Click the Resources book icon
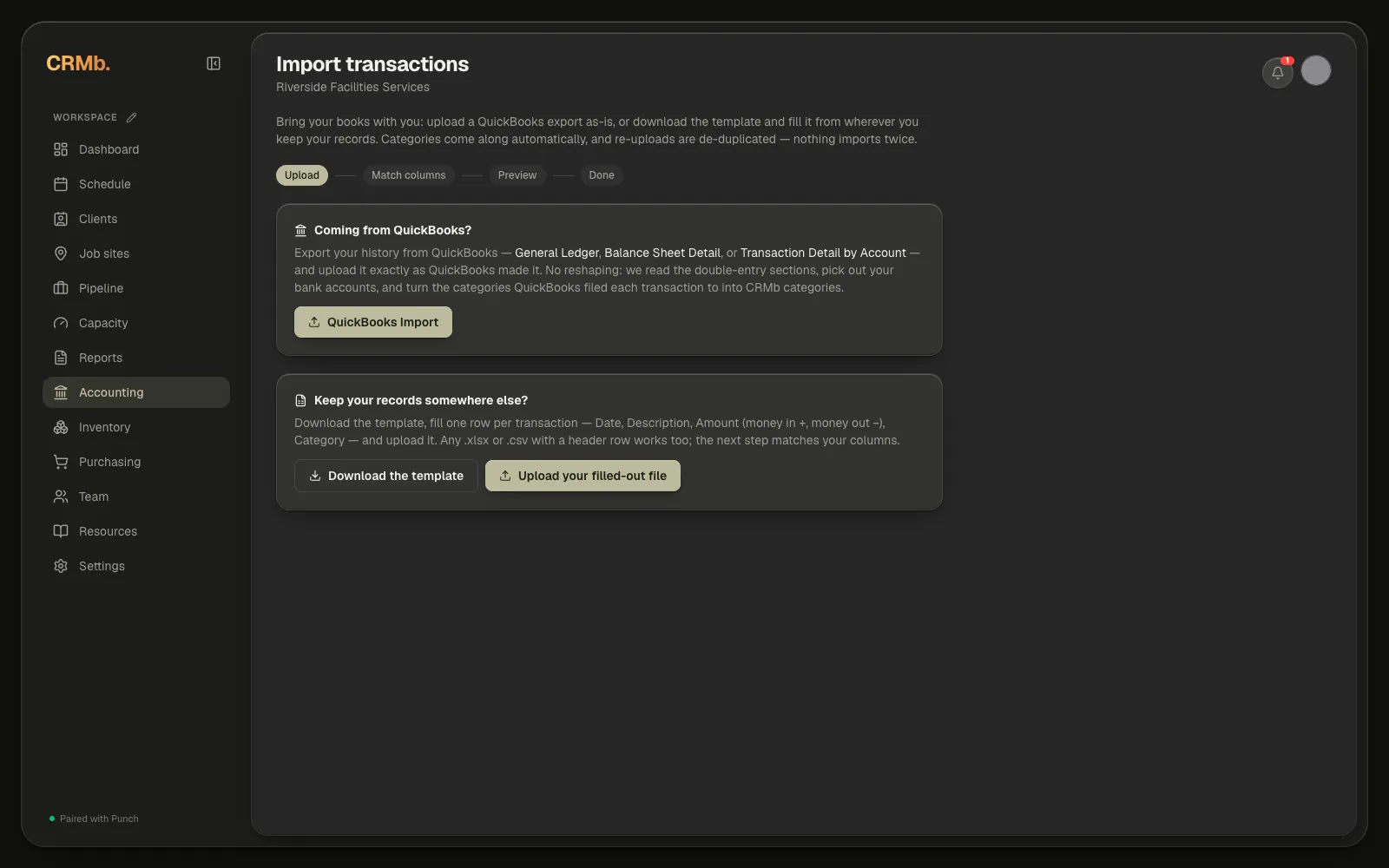Viewport: 1389px width, 868px height. click(x=61, y=531)
